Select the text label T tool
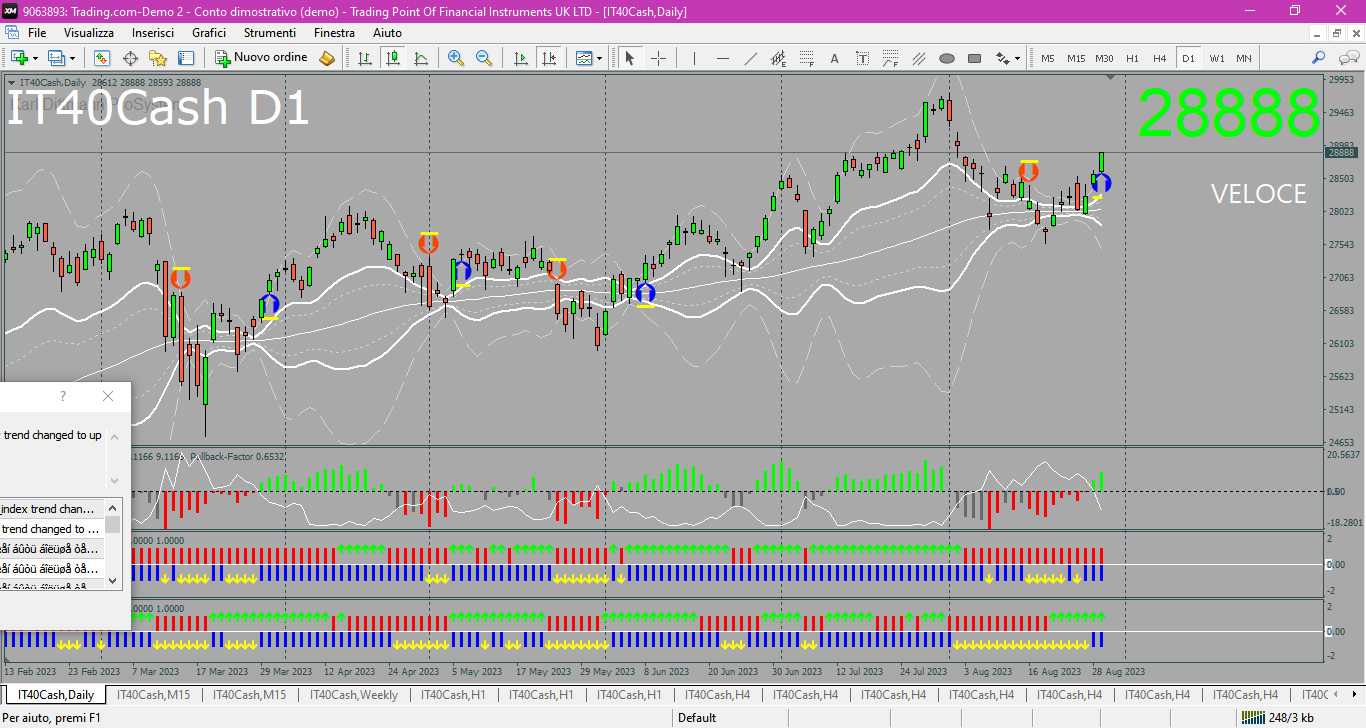 [x=863, y=58]
